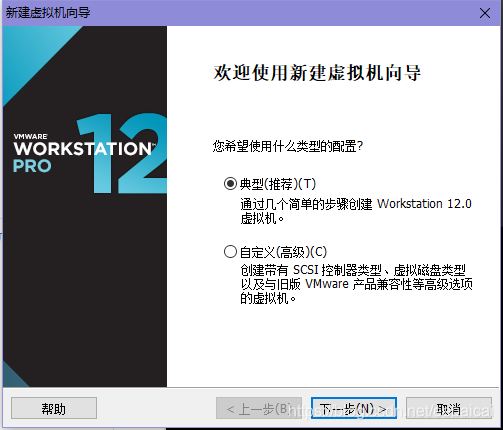Close the 新建虚拟机向导 dialog

[485, 13]
